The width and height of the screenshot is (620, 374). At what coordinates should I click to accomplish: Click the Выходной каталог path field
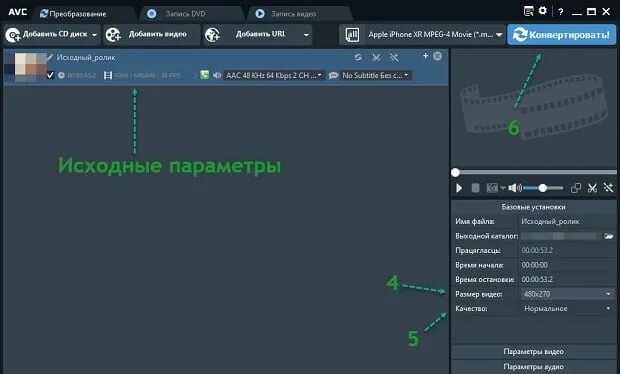coord(560,236)
